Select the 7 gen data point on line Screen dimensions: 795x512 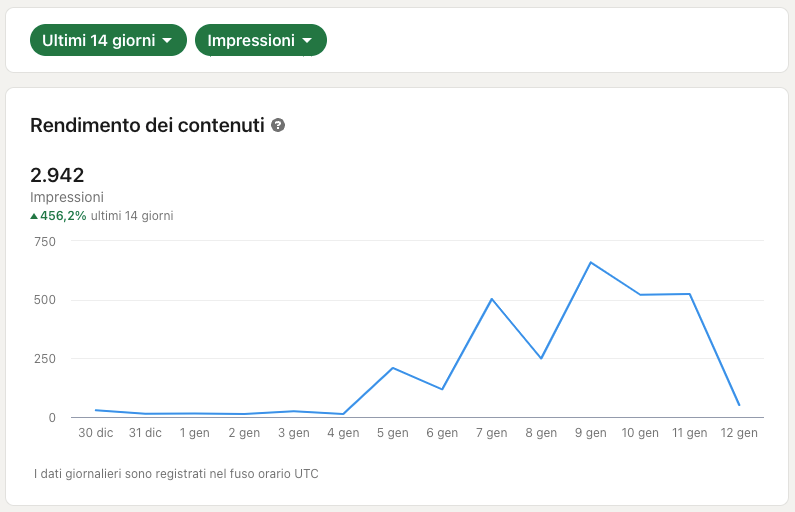492,299
